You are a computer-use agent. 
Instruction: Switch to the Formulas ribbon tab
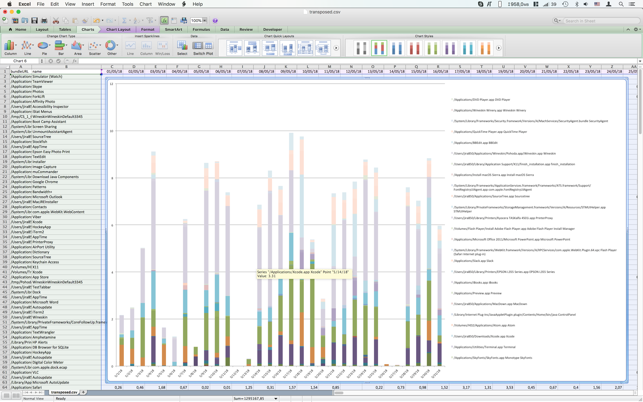[201, 30]
